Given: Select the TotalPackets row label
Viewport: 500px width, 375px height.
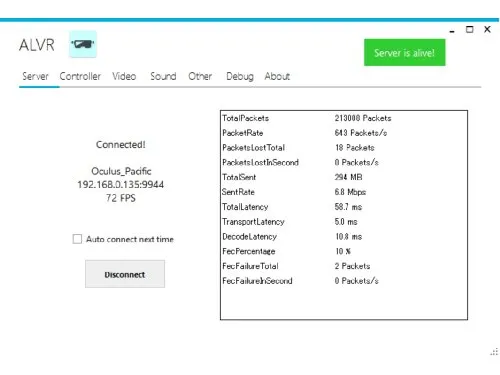Looking at the screenshot, I should [x=245, y=118].
